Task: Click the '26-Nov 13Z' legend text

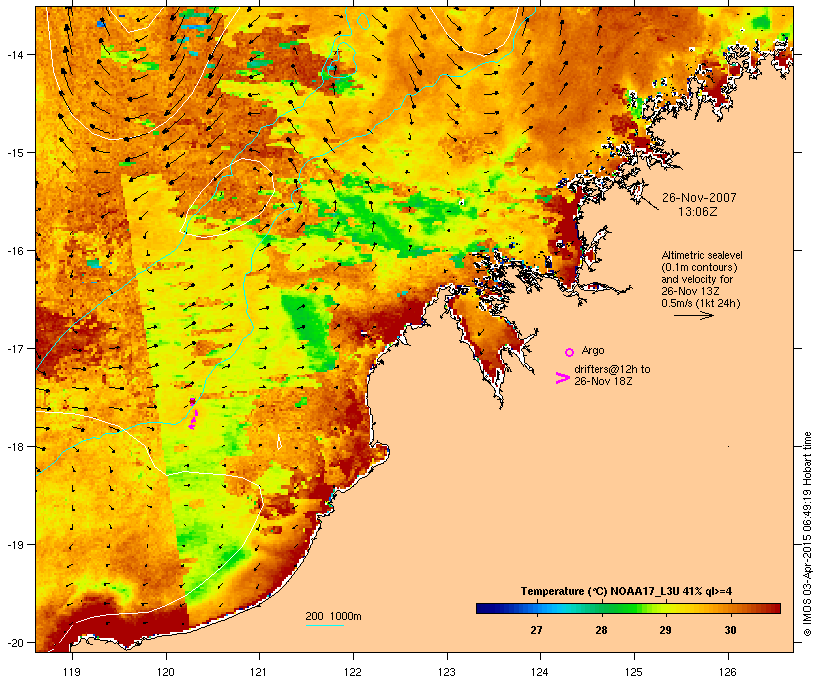Action: coord(690,291)
